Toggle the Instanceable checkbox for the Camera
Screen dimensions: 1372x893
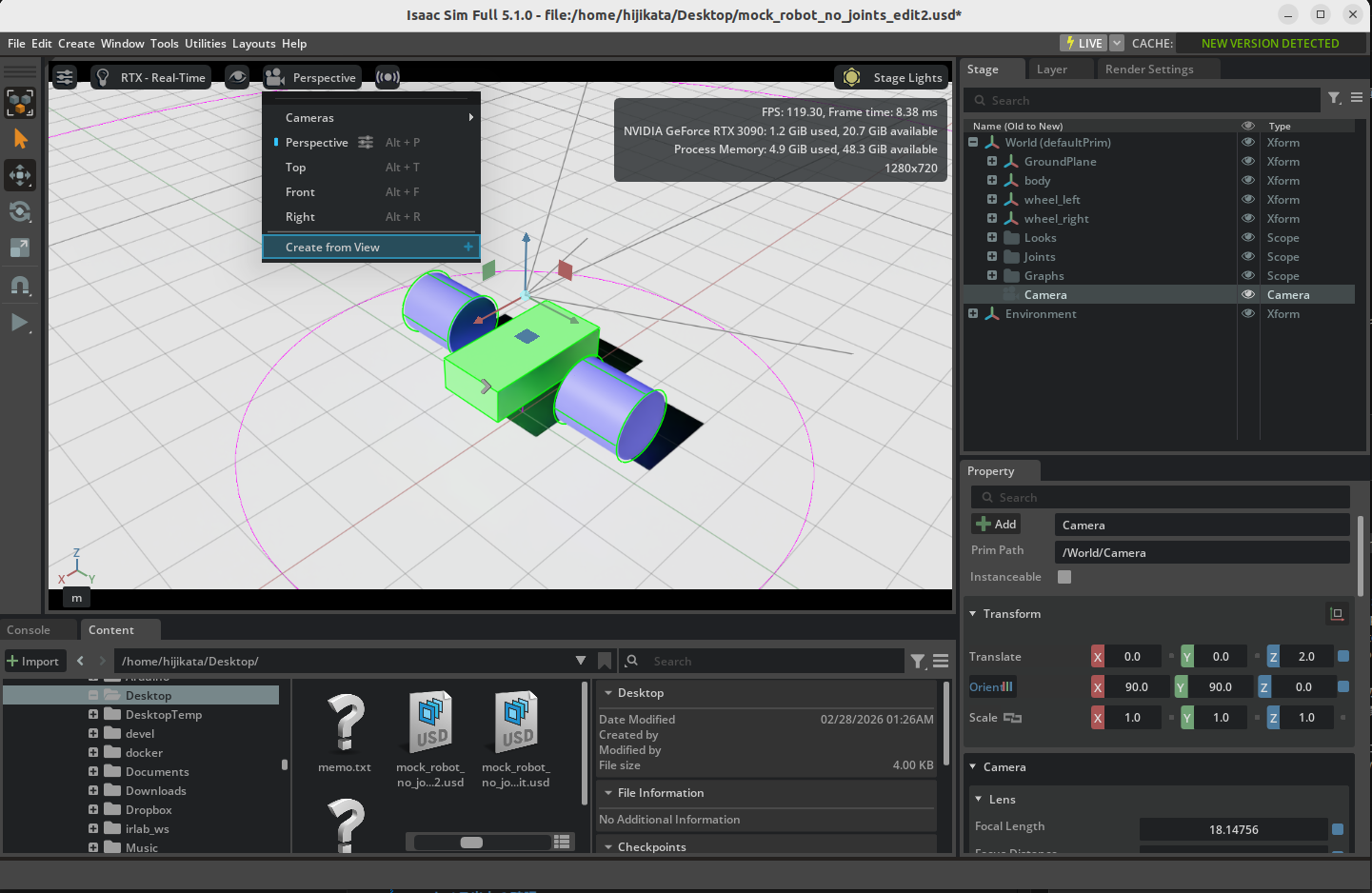tap(1064, 576)
